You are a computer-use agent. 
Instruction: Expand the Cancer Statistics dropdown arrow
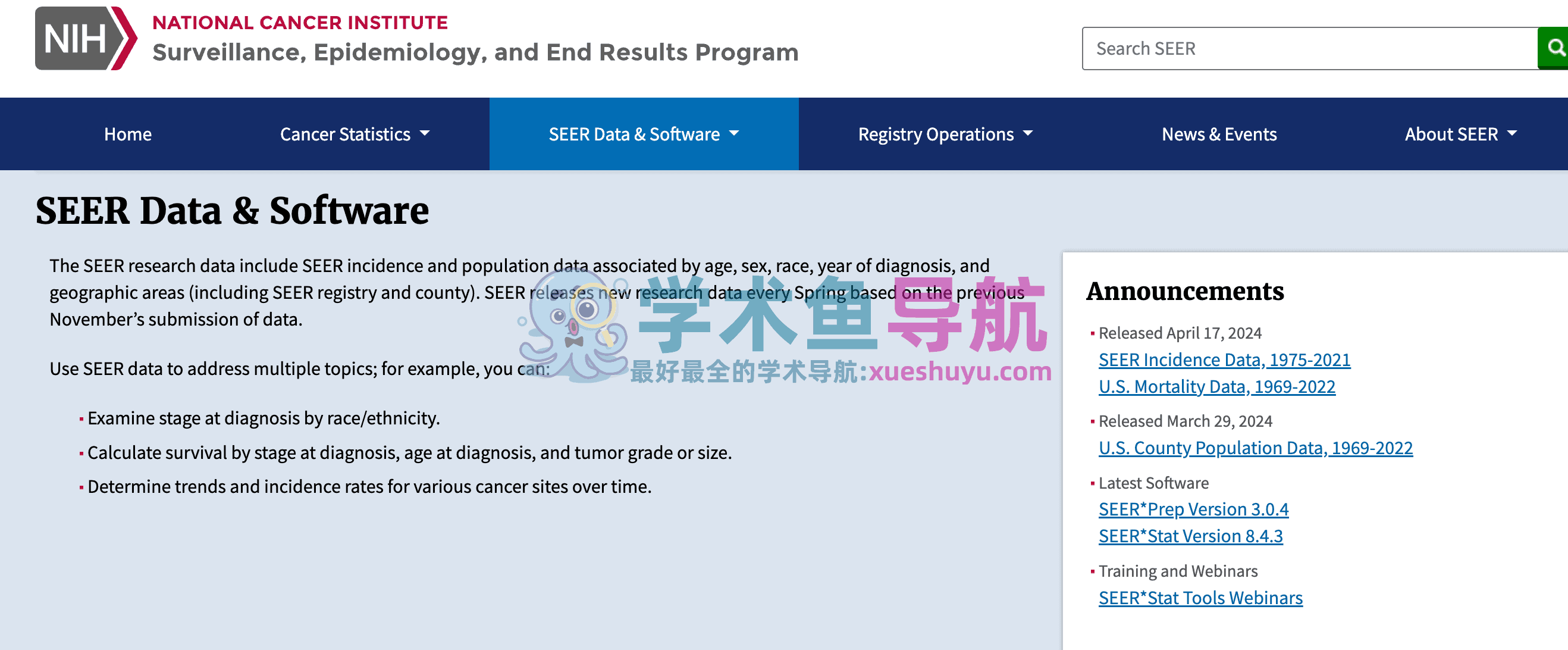[x=425, y=133]
